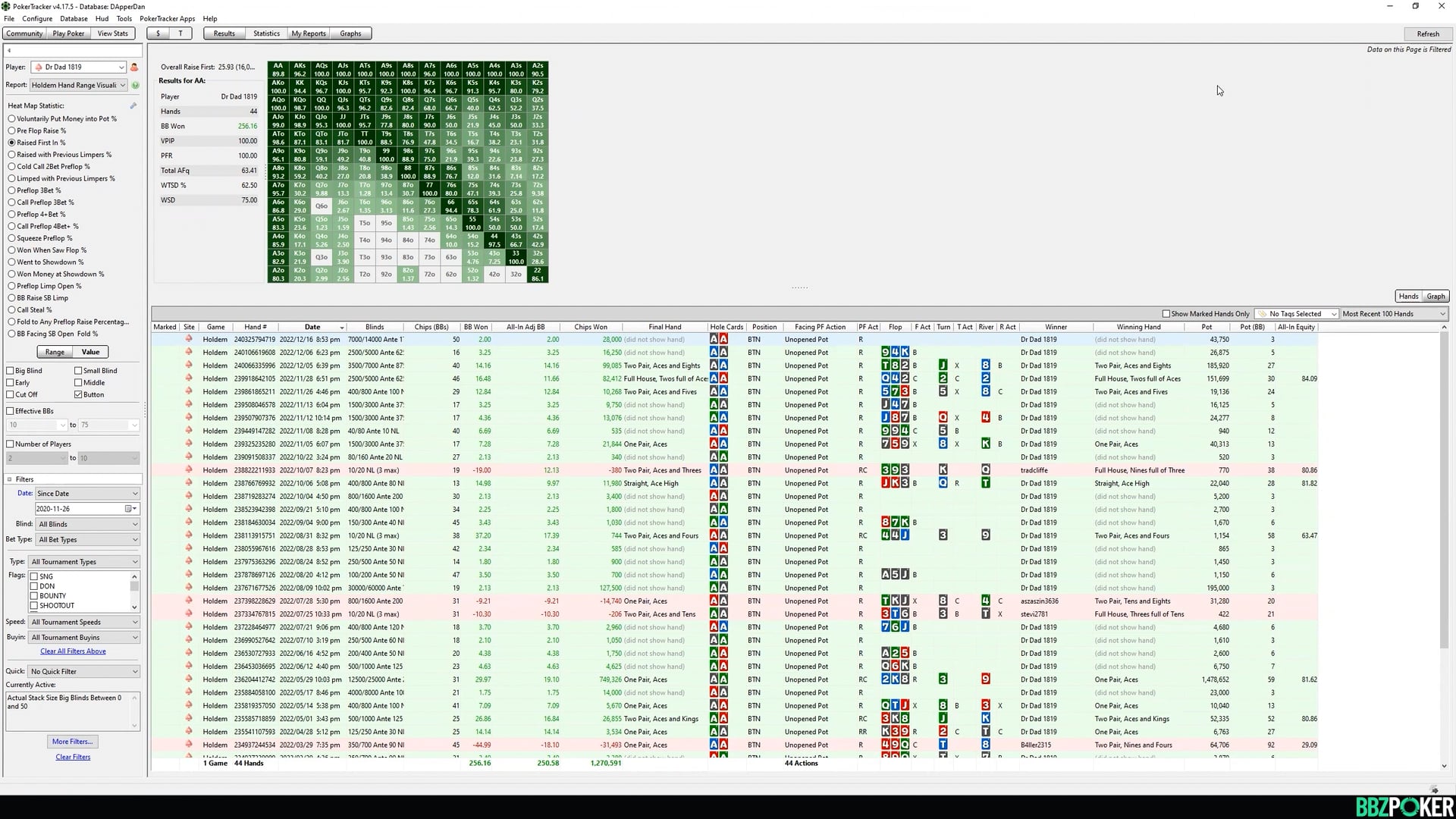The height and width of the screenshot is (819, 1456).
Task: Click the Restore Down window control in the title bar
Action: (x=1415, y=6)
